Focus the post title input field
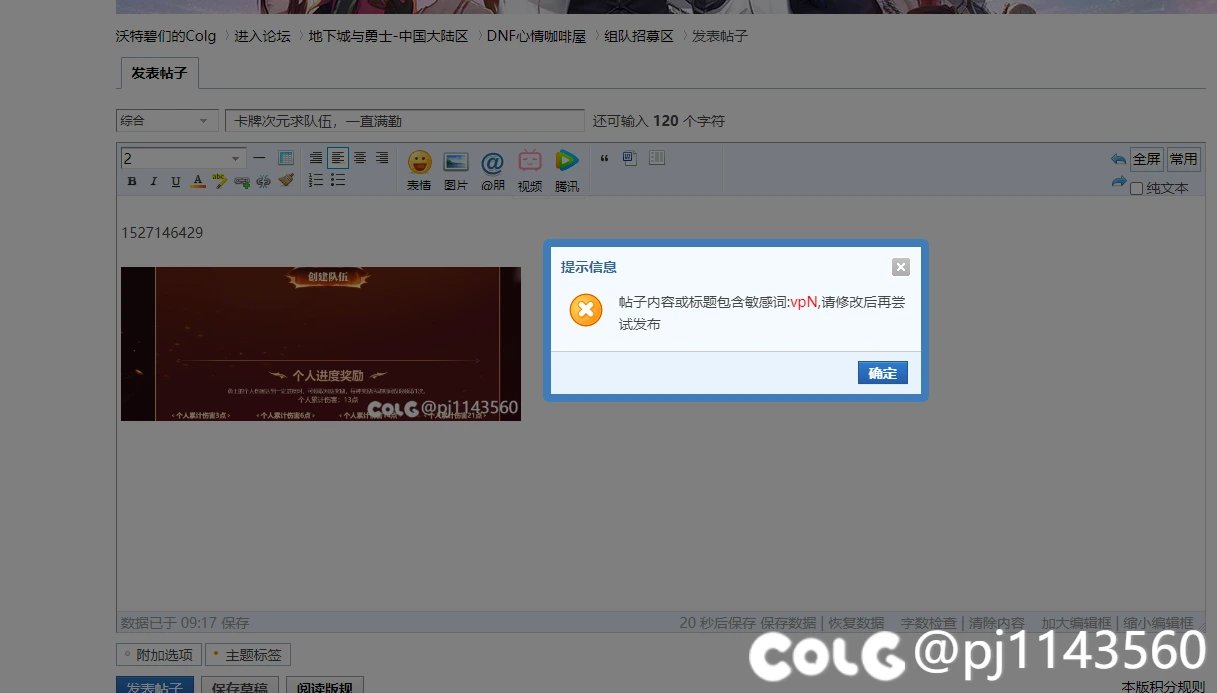This screenshot has height=693, width=1217. [405, 121]
